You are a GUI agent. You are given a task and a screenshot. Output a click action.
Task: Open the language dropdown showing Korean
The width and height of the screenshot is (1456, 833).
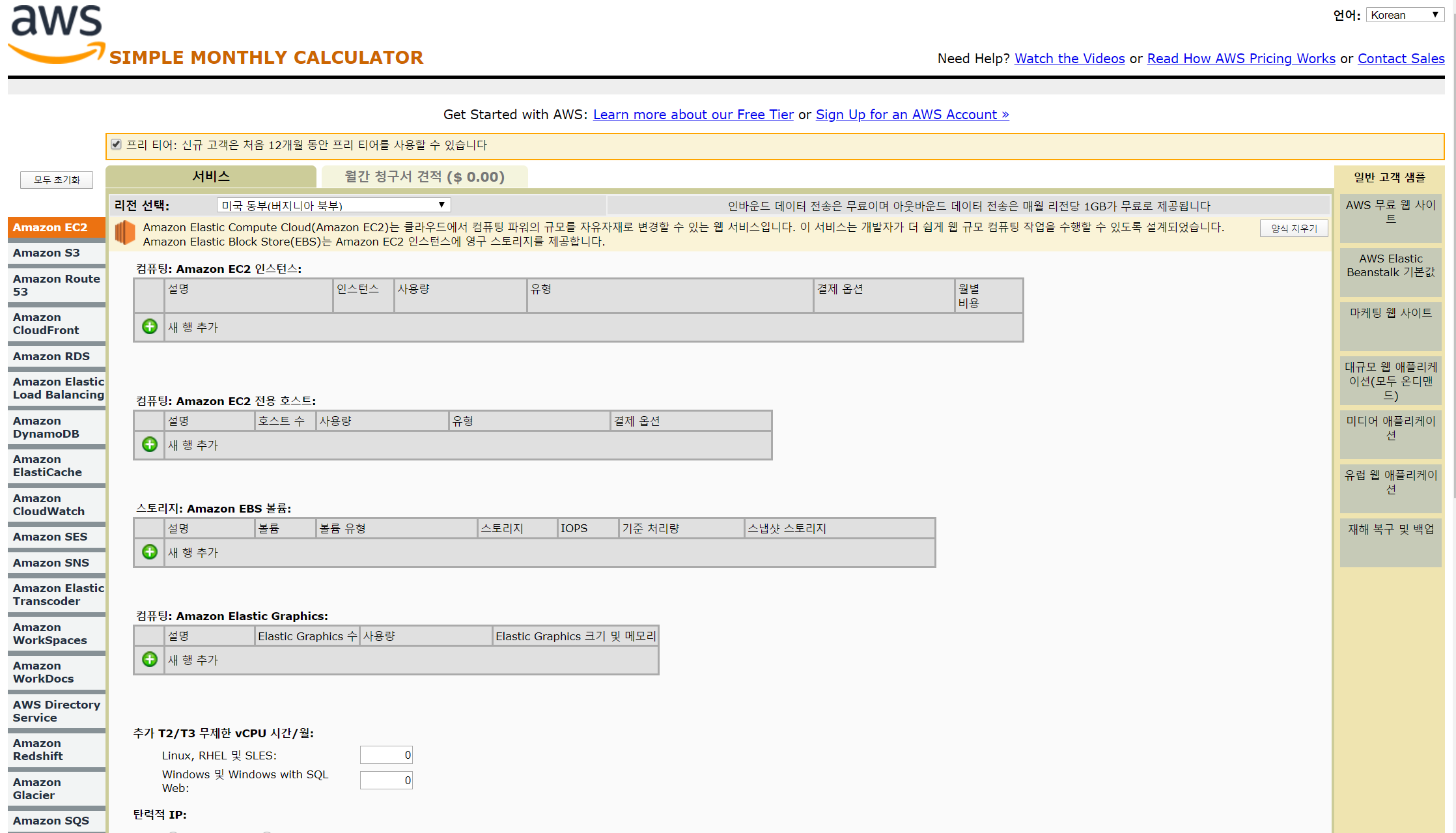pos(1405,15)
